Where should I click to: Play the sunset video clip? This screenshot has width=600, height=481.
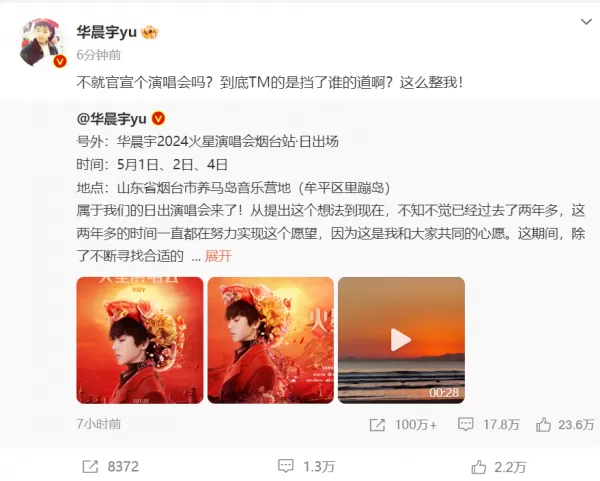pyautogui.click(x=401, y=340)
